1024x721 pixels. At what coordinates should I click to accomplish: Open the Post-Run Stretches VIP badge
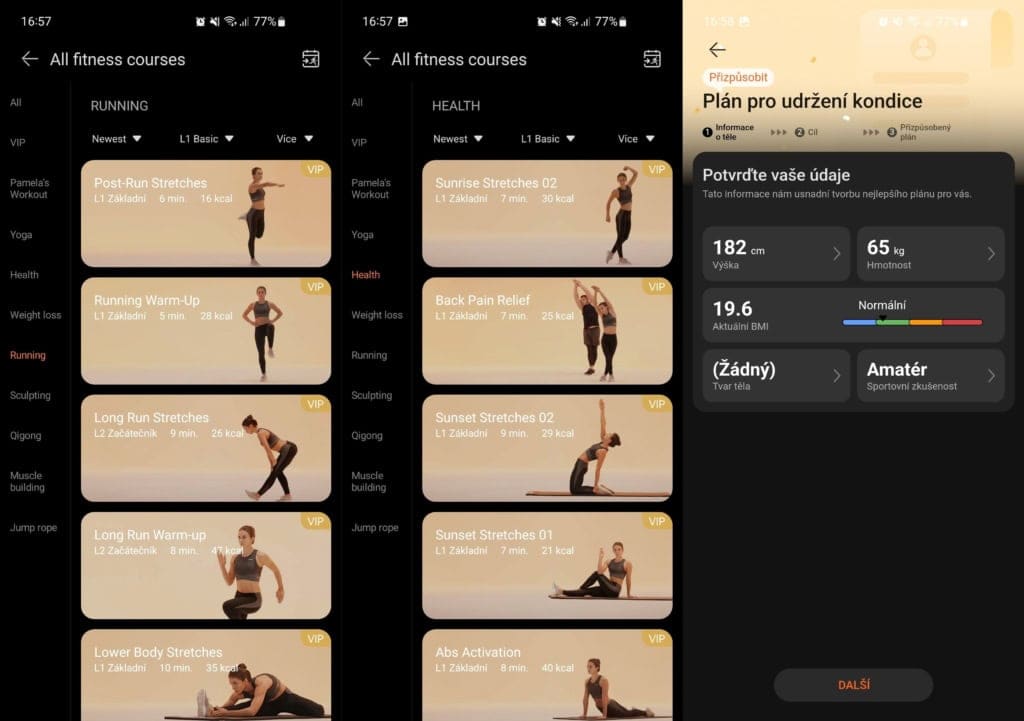pyautogui.click(x=315, y=171)
